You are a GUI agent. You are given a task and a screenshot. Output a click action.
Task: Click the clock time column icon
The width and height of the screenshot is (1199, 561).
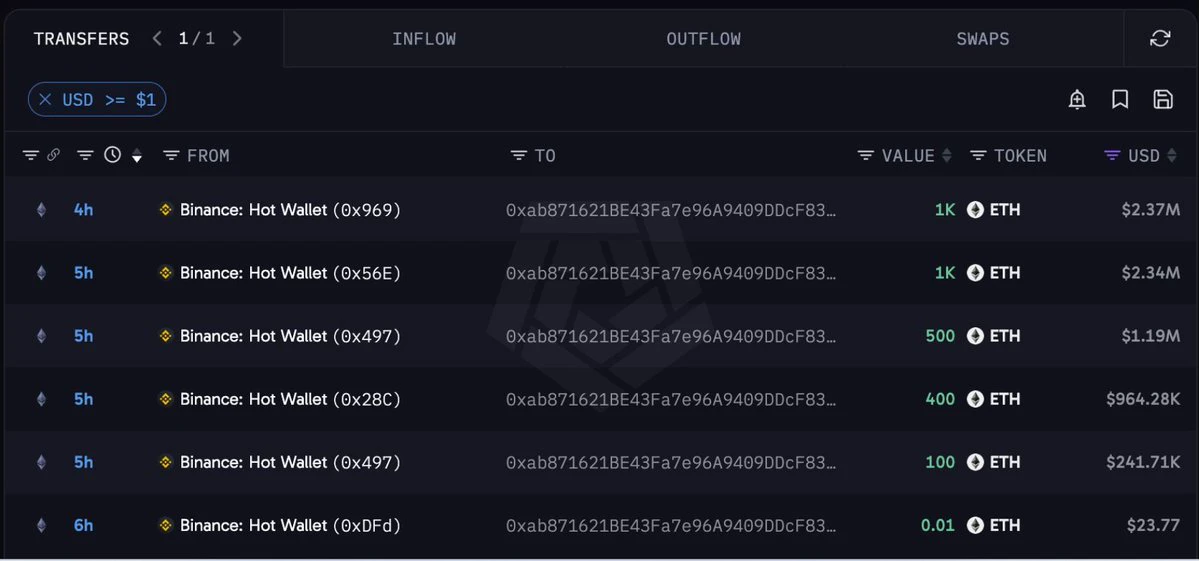click(112, 156)
